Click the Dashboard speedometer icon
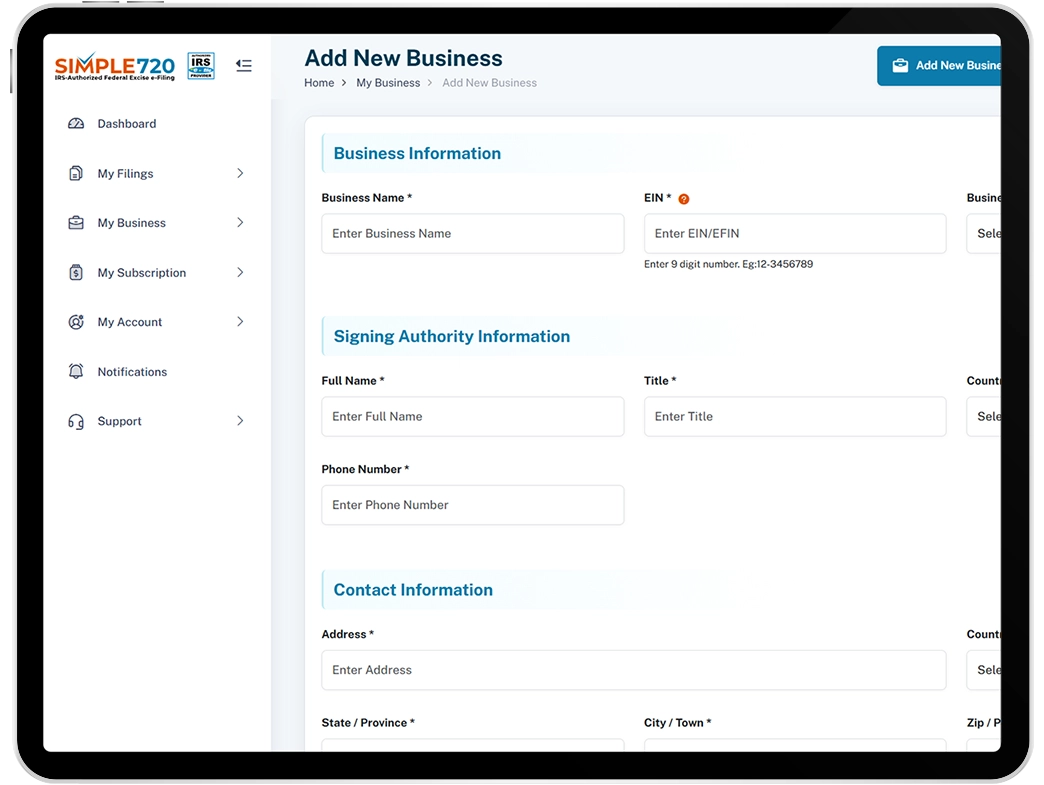 point(76,124)
